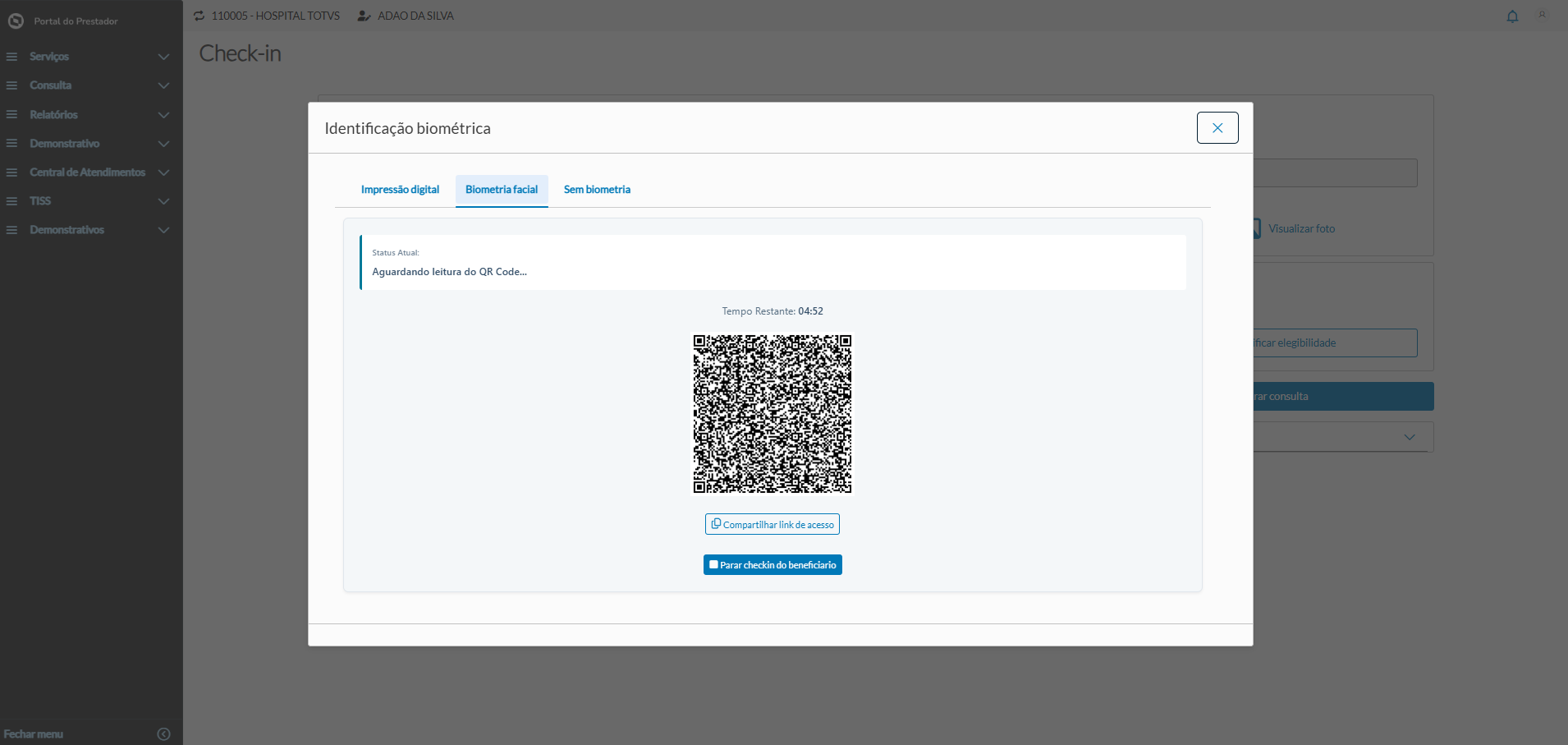
Task: Expand the Demonstrativo chevron in sidebar
Action: click(x=163, y=144)
